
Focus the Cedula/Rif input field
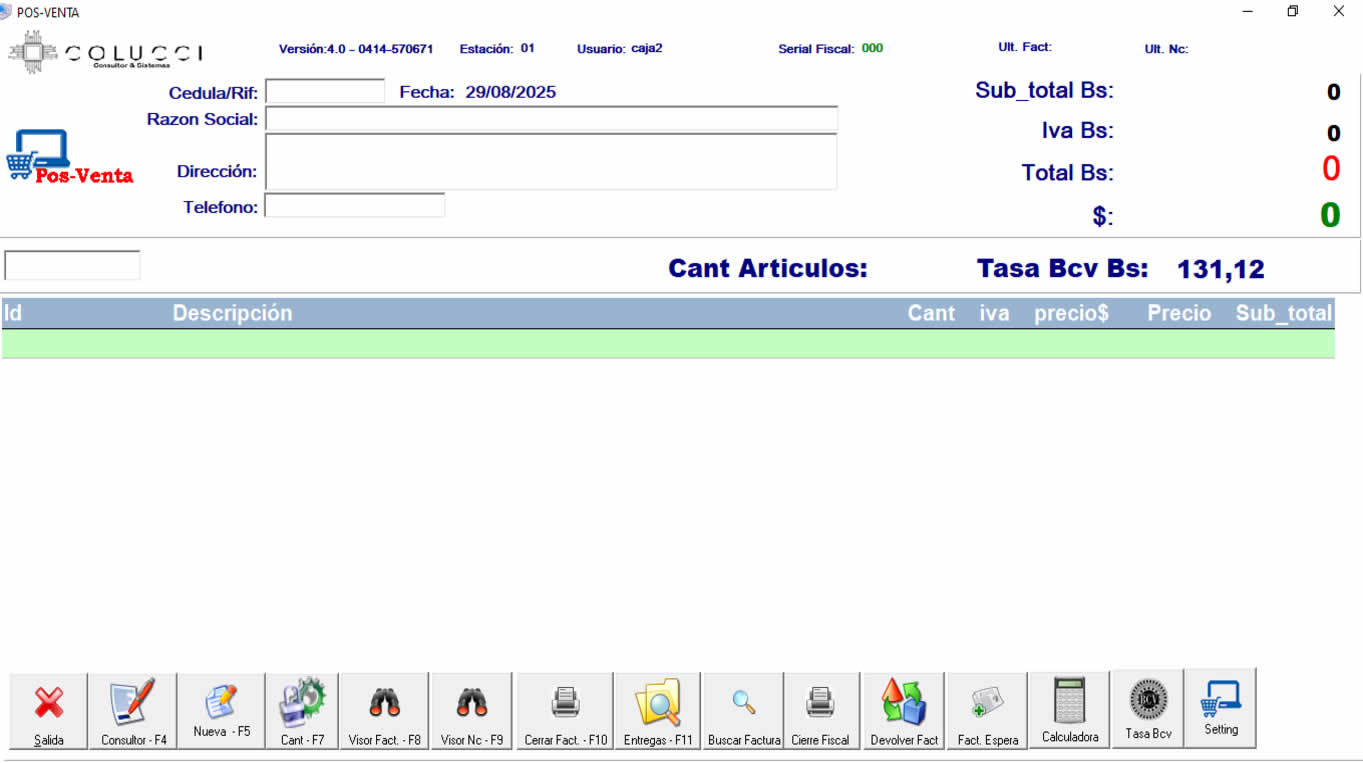(325, 92)
